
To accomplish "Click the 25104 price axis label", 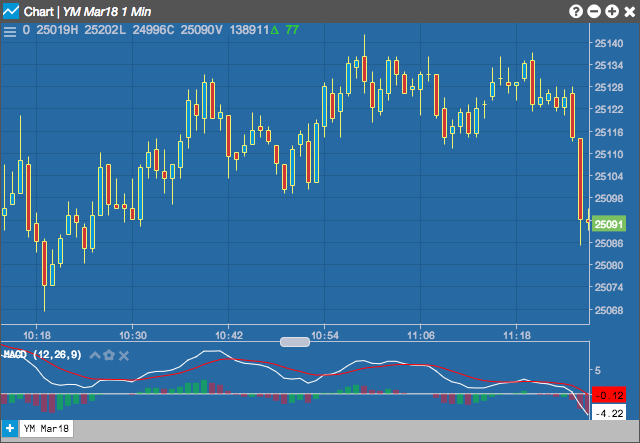I will click(x=609, y=176).
